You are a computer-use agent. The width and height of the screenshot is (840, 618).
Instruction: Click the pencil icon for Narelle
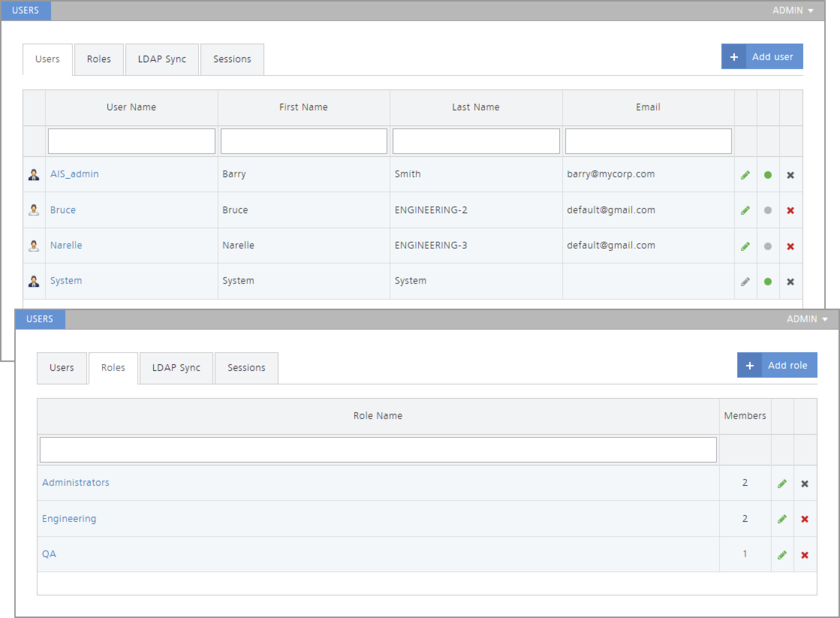click(x=745, y=246)
